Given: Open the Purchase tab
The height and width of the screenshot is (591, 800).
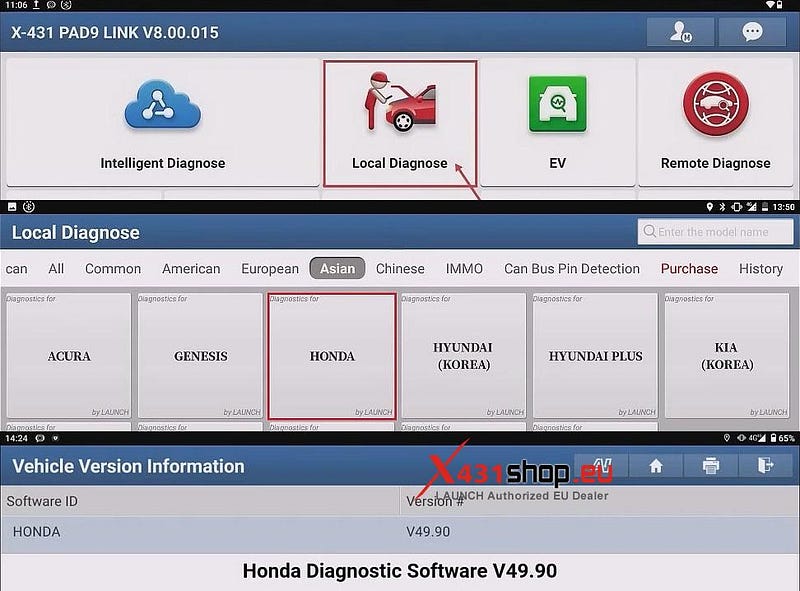Looking at the screenshot, I should (x=689, y=268).
